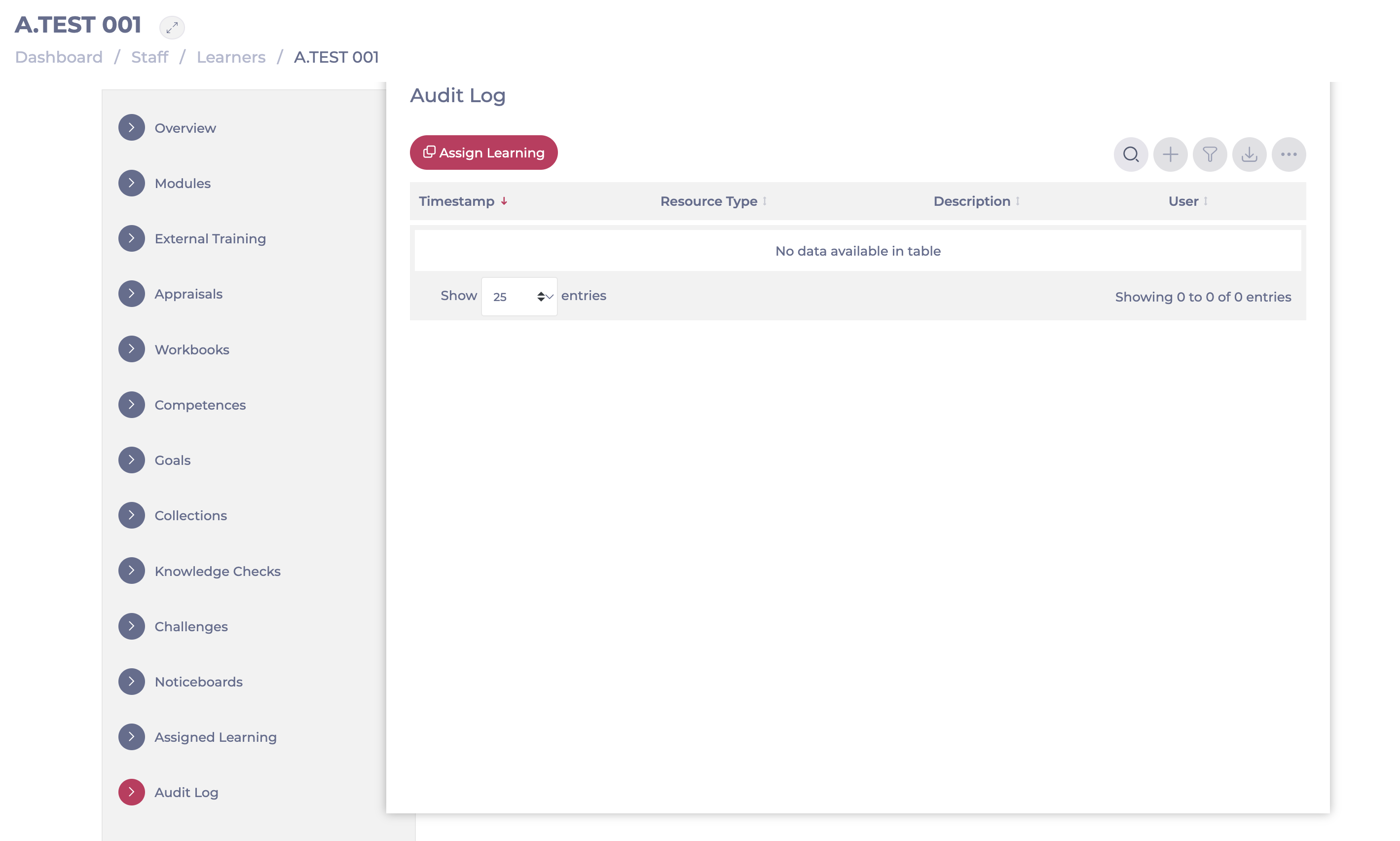
Task: Click Description column sort arrows
Action: [1018, 201]
